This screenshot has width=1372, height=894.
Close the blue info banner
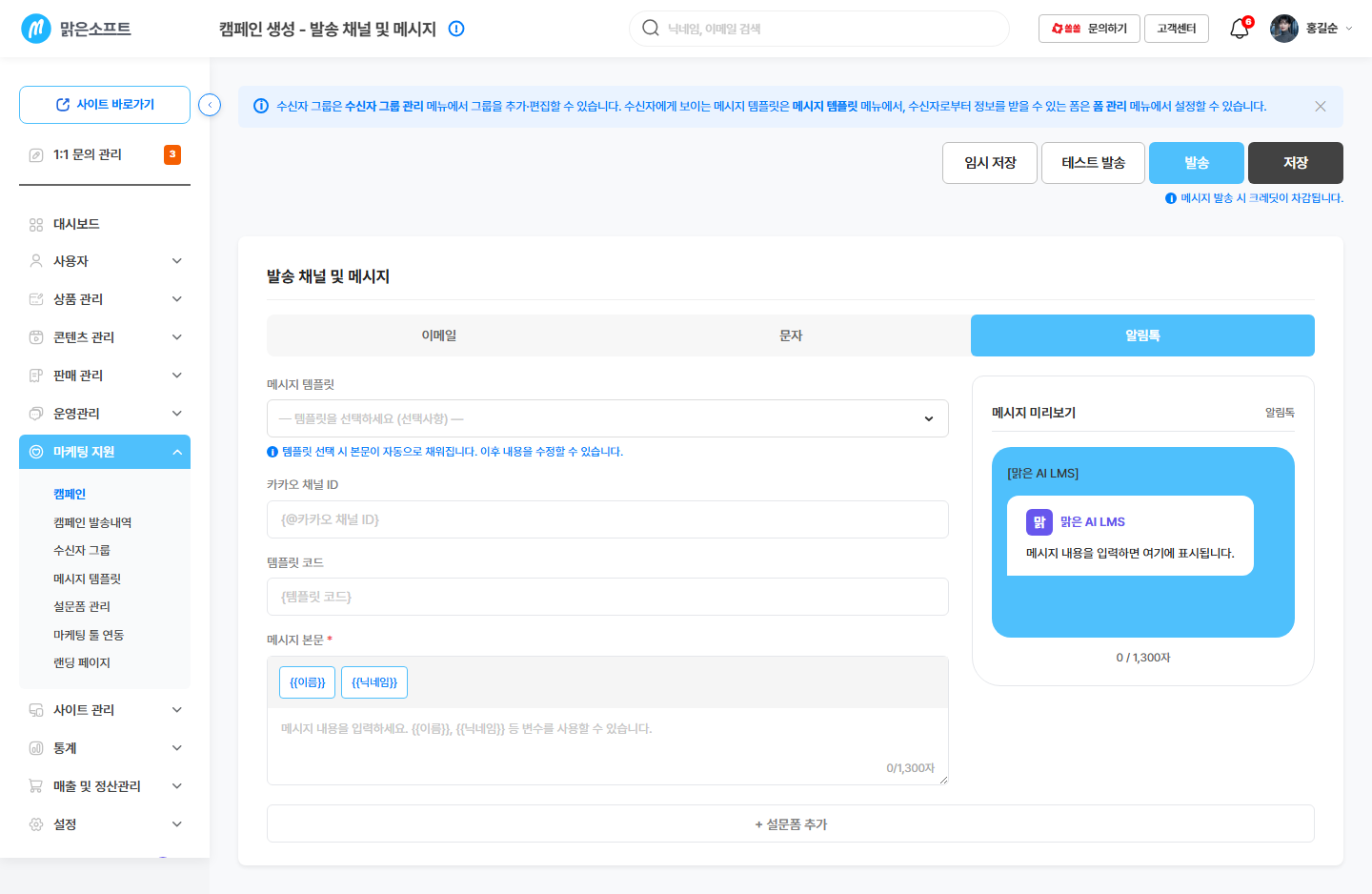pyautogui.click(x=1321, y=106)
